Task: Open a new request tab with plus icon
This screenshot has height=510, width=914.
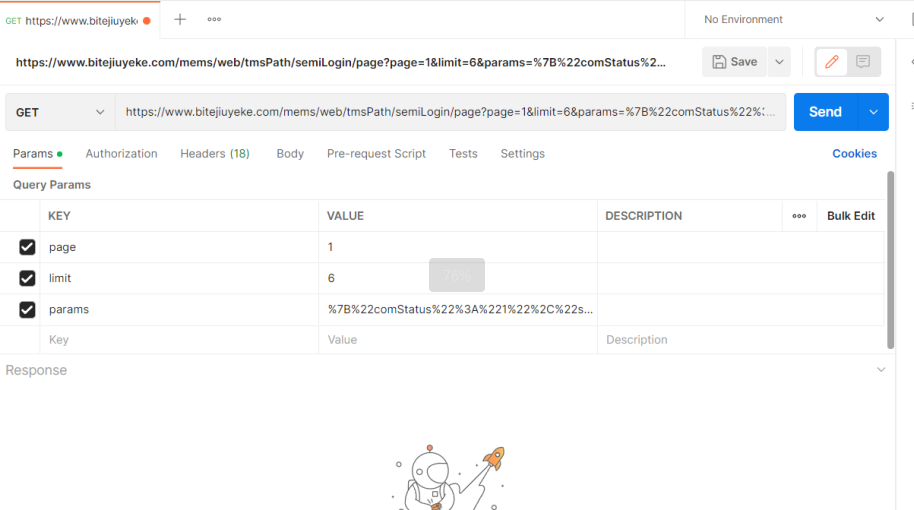Action: 180,19
